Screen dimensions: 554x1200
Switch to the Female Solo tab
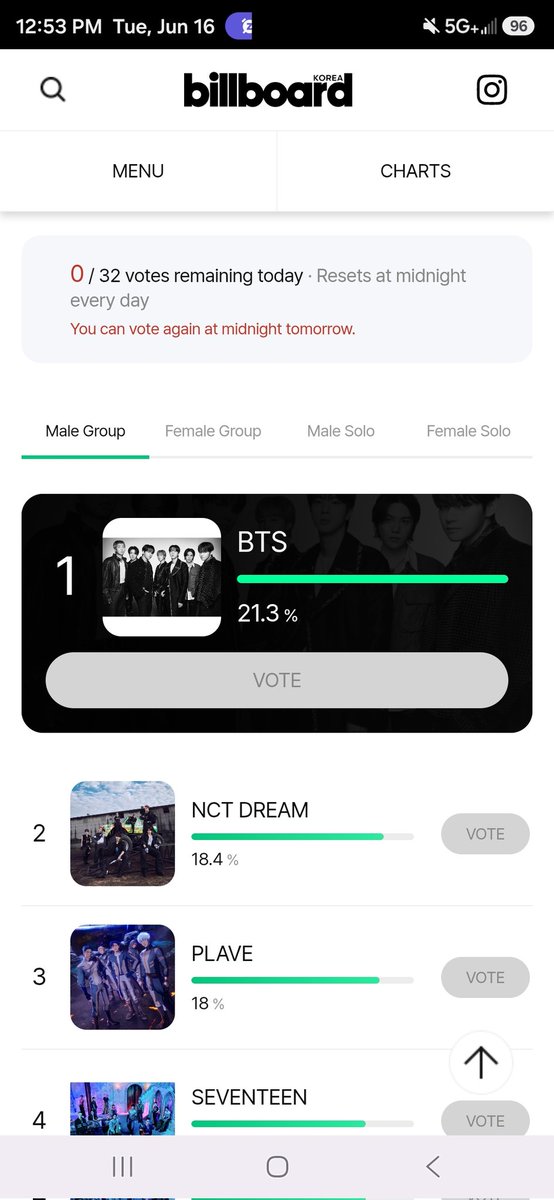point(468,431)
